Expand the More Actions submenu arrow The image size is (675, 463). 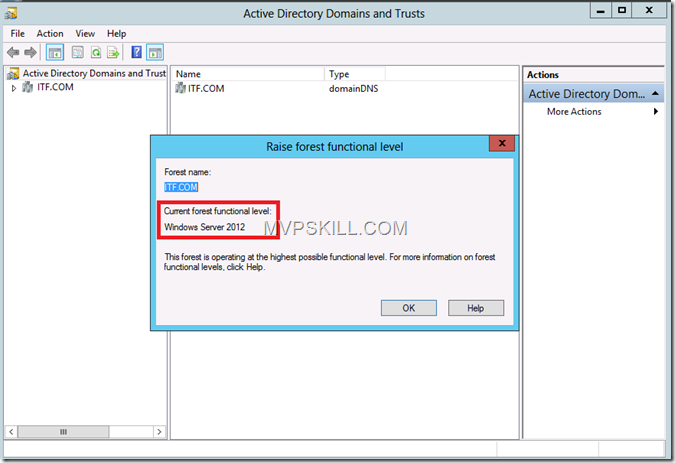[656, 112]
